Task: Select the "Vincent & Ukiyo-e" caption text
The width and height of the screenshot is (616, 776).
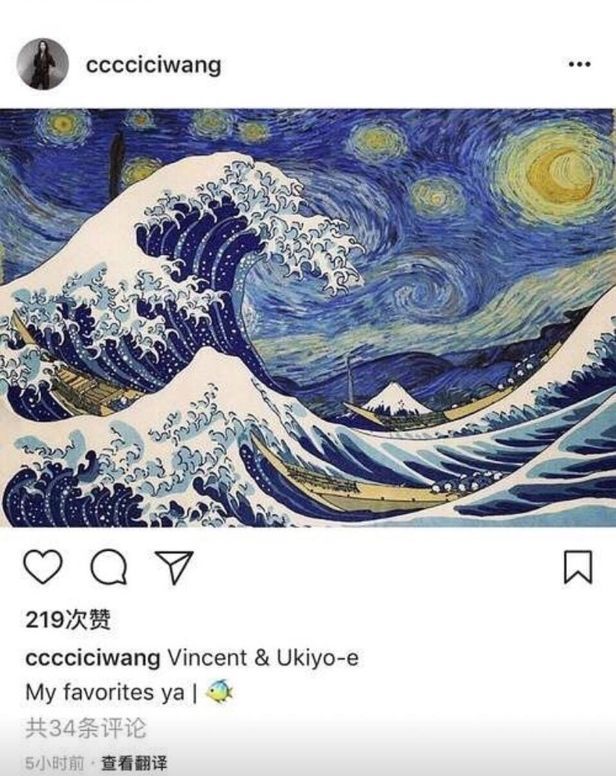Action: [x=263, y=658]
